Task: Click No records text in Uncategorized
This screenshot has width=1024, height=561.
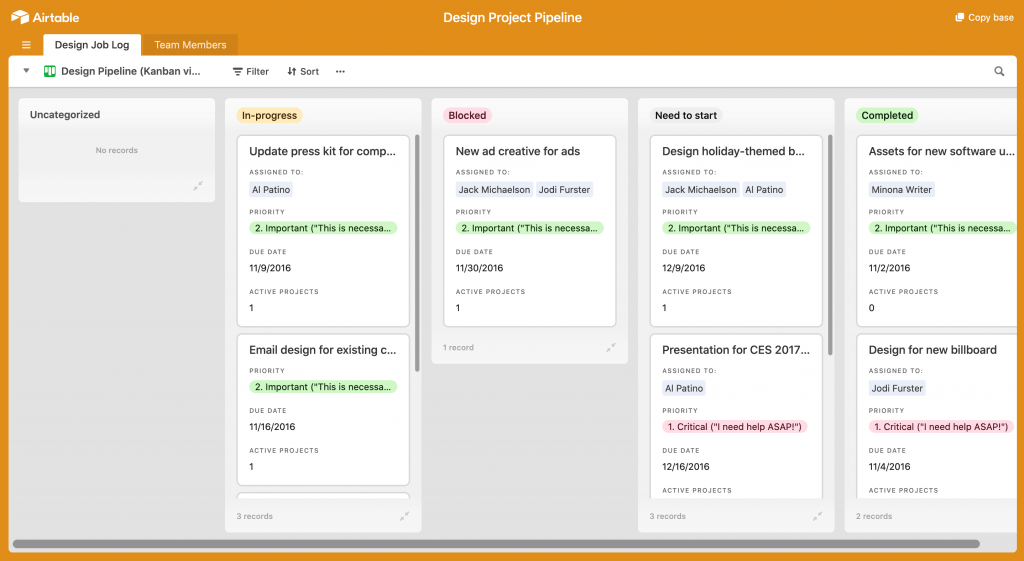Action: click(x=116, y=150)
